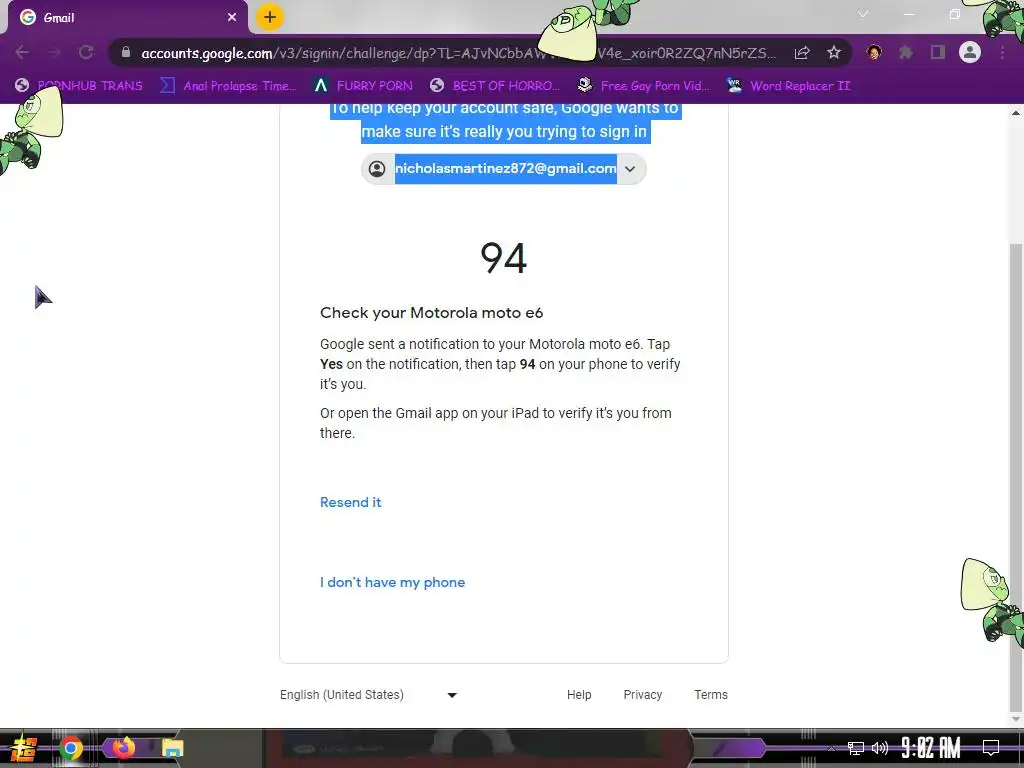
Task: Click the browser forward arrow
Action: point(54,52)
